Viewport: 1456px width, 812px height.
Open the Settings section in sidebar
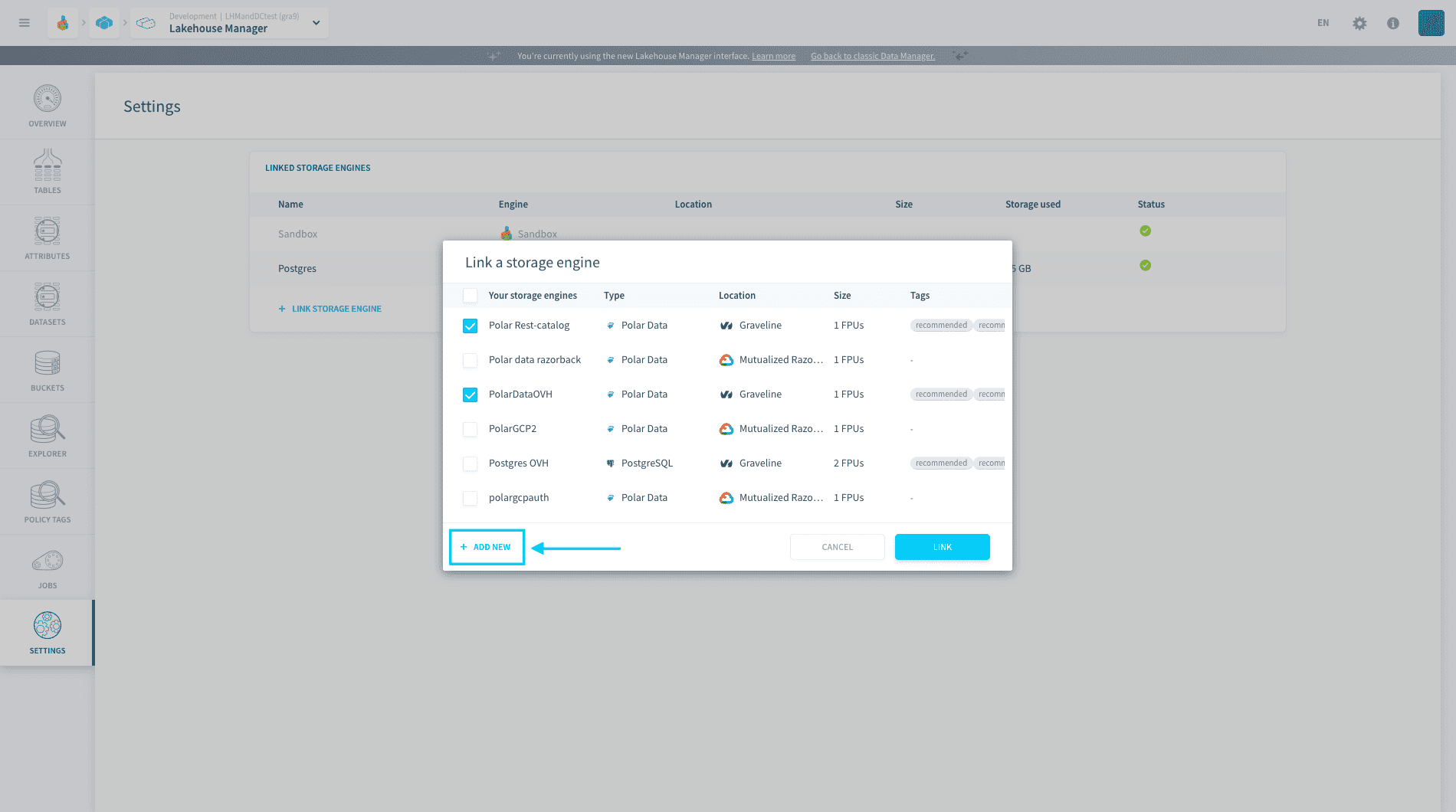coord(48,633)
